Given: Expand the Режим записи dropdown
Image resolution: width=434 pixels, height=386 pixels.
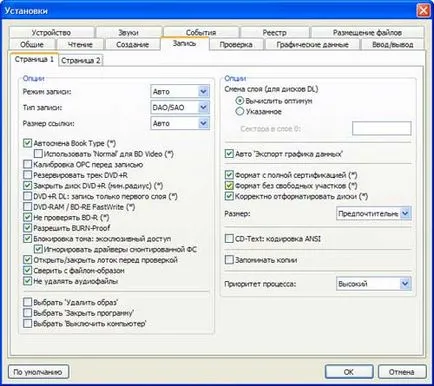Looking at the screenshot, I should (180, 91).
